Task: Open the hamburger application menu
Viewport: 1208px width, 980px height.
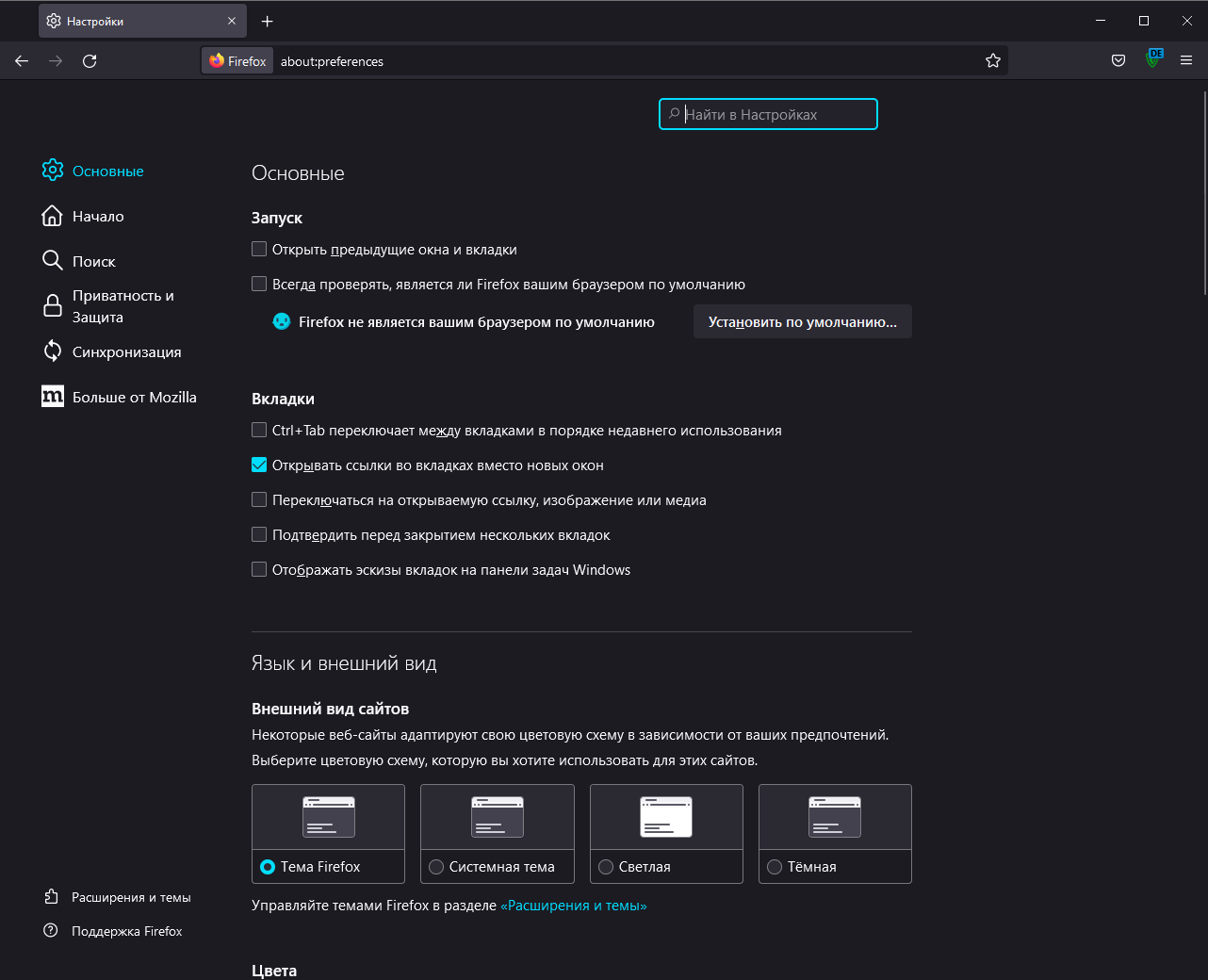Action: point(1186,61)
